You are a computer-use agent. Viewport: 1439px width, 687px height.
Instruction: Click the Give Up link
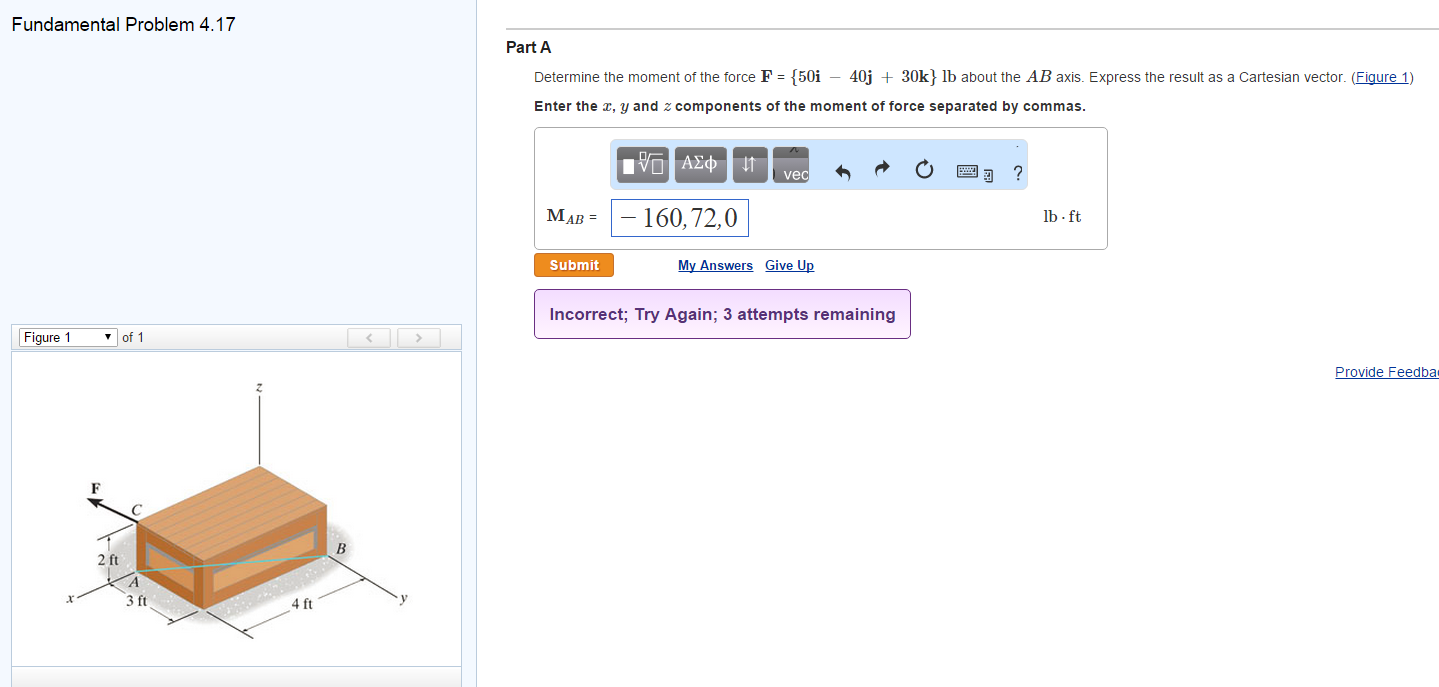coord(789,265)
